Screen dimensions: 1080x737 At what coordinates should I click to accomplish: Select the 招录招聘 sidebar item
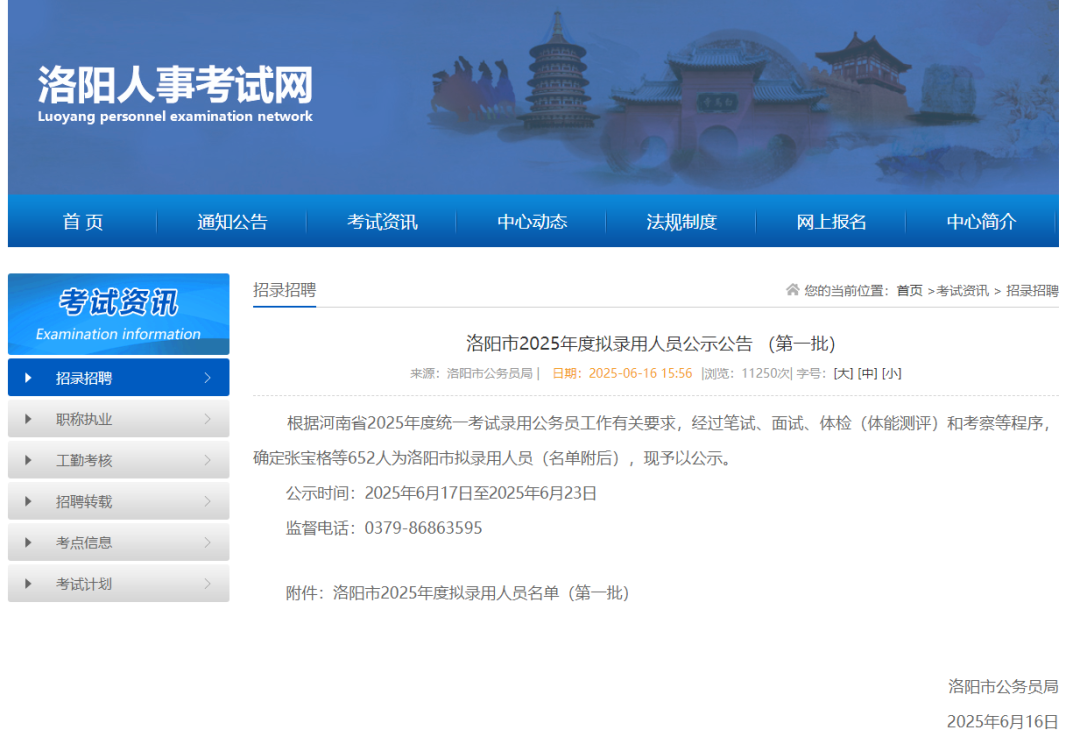click(x=118, y=377)
